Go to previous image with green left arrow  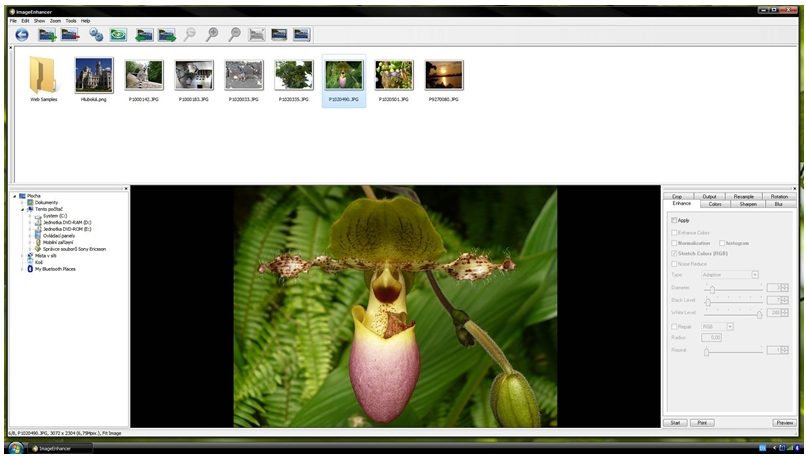coord(144,35)
